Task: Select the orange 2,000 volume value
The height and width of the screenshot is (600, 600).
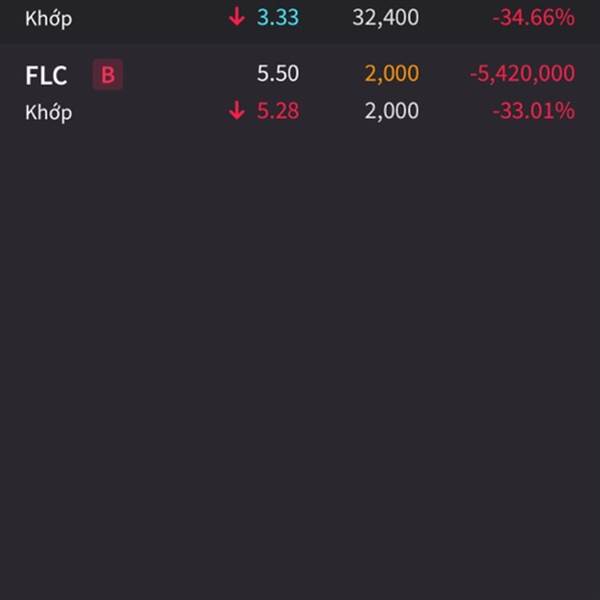Action: (x=392, y=74)
